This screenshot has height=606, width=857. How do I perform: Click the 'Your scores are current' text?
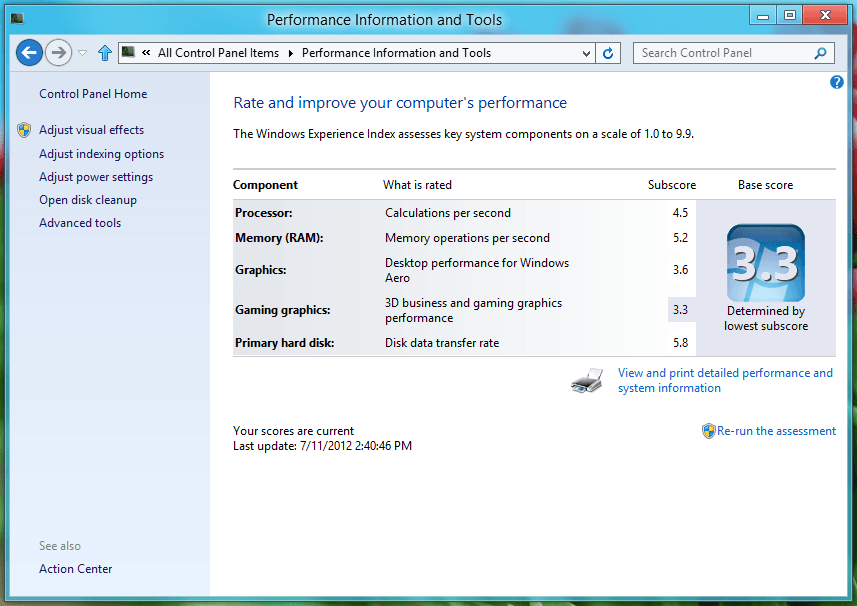[293, 431]
